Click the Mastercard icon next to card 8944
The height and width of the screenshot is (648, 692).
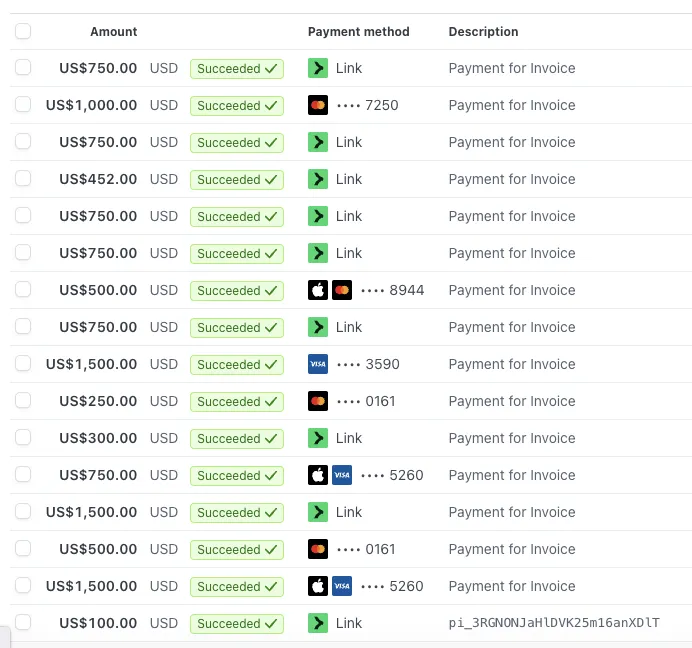click(342, 290)
